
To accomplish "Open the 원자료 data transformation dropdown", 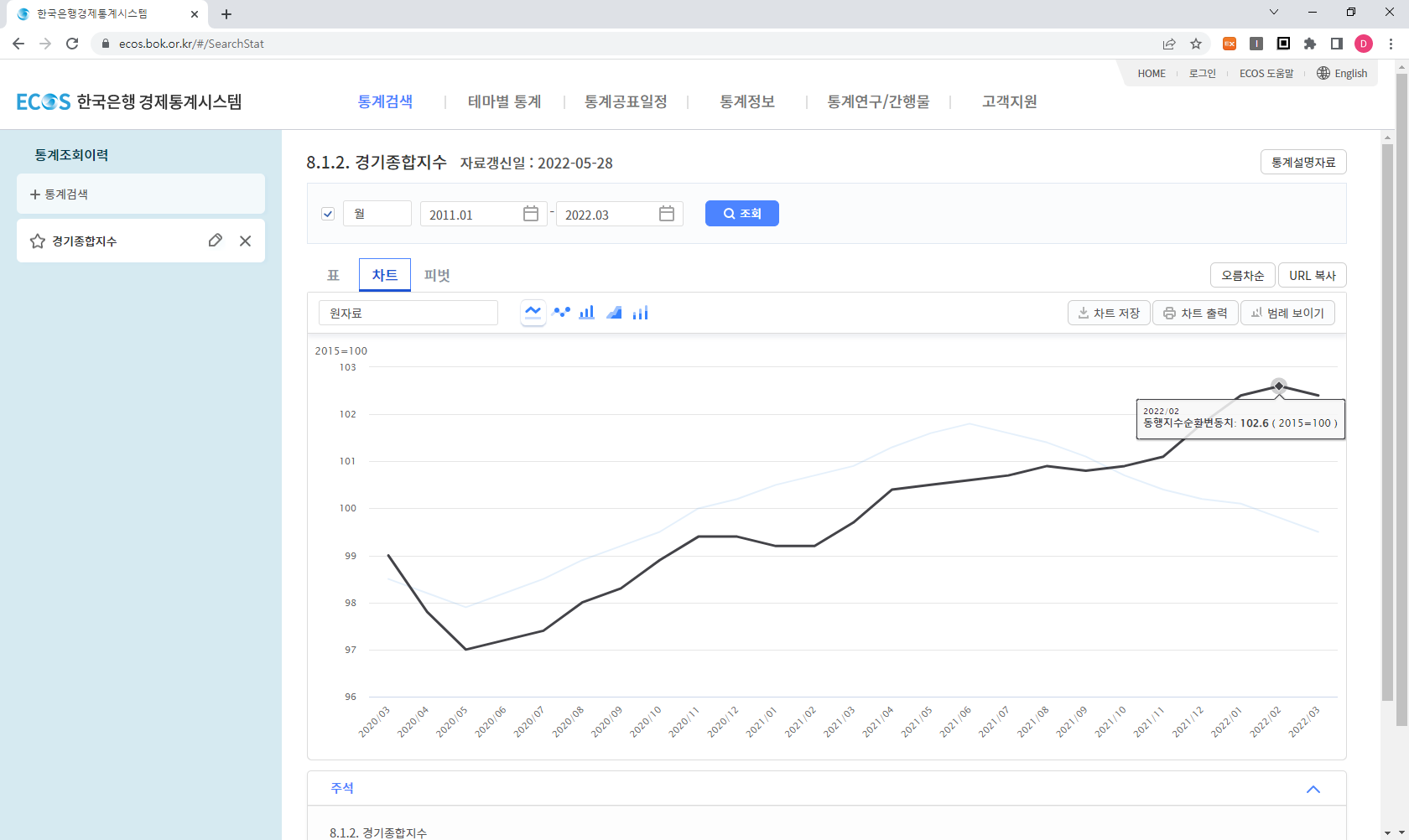I will point(408,313).
